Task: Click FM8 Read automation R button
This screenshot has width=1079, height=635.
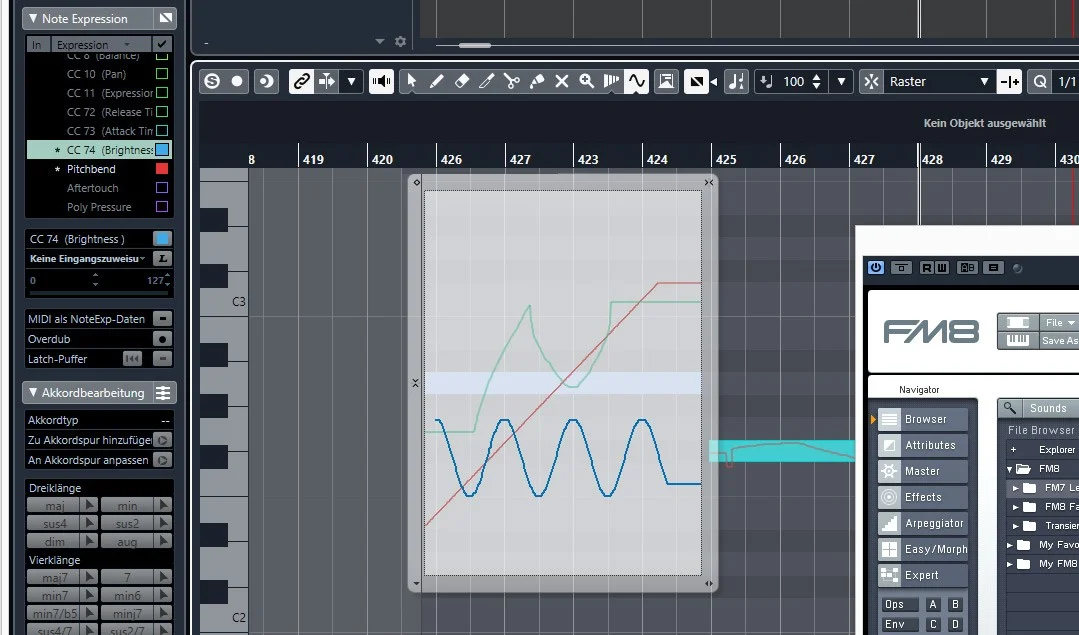Action: tap(927, 268)
